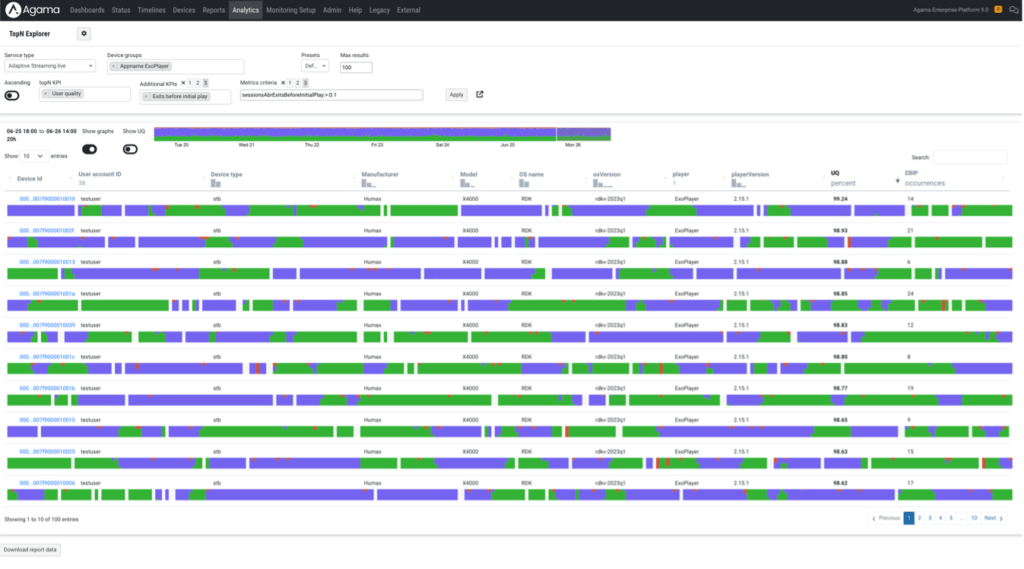Remove the User quality KPI tag

(46, 94)
